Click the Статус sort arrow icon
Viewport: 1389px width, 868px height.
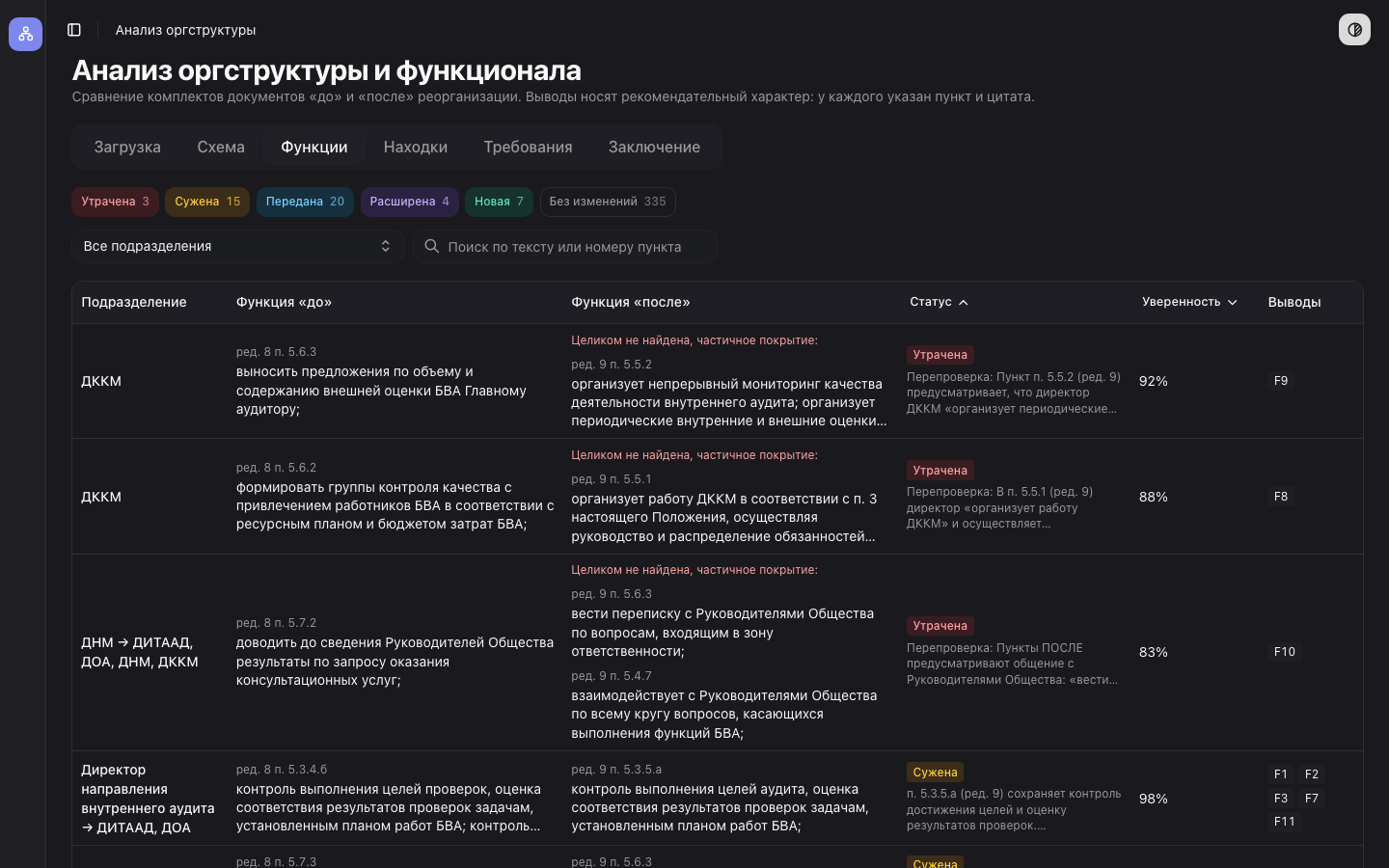[x=963, y=303]
